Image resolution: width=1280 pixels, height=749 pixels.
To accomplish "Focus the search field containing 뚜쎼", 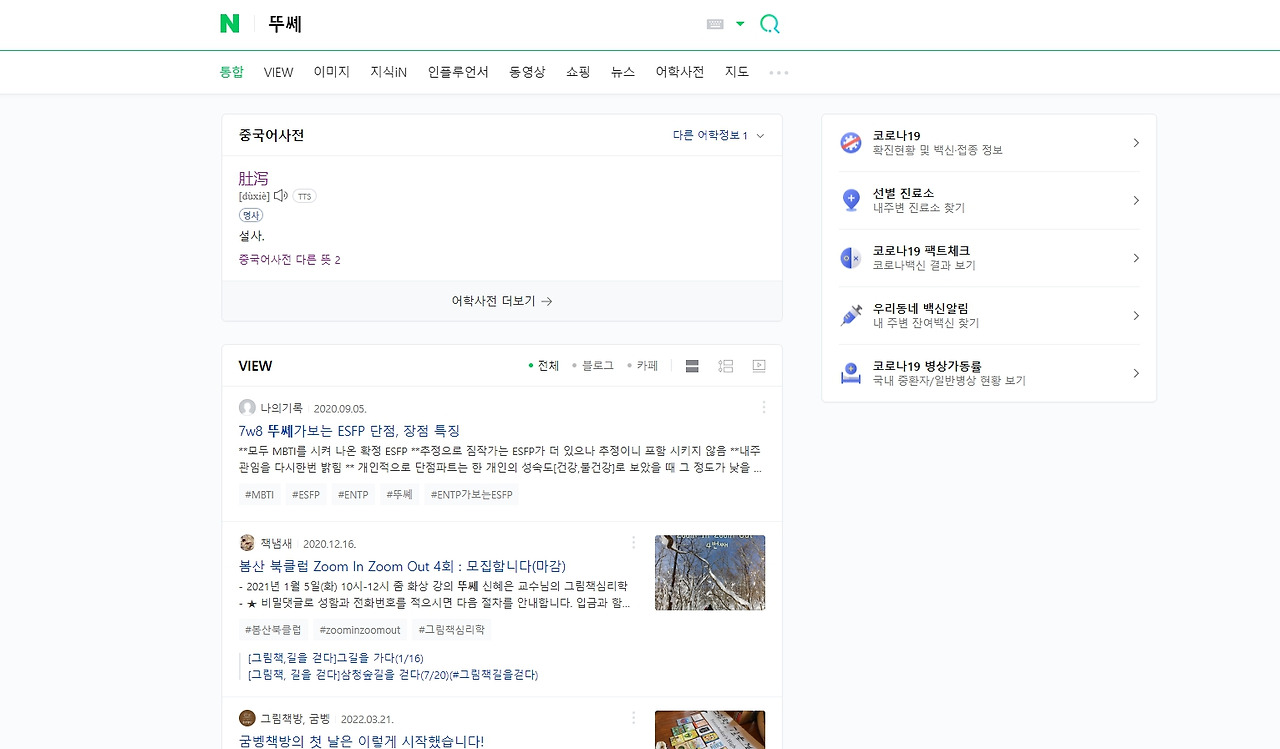I will 480,24.
